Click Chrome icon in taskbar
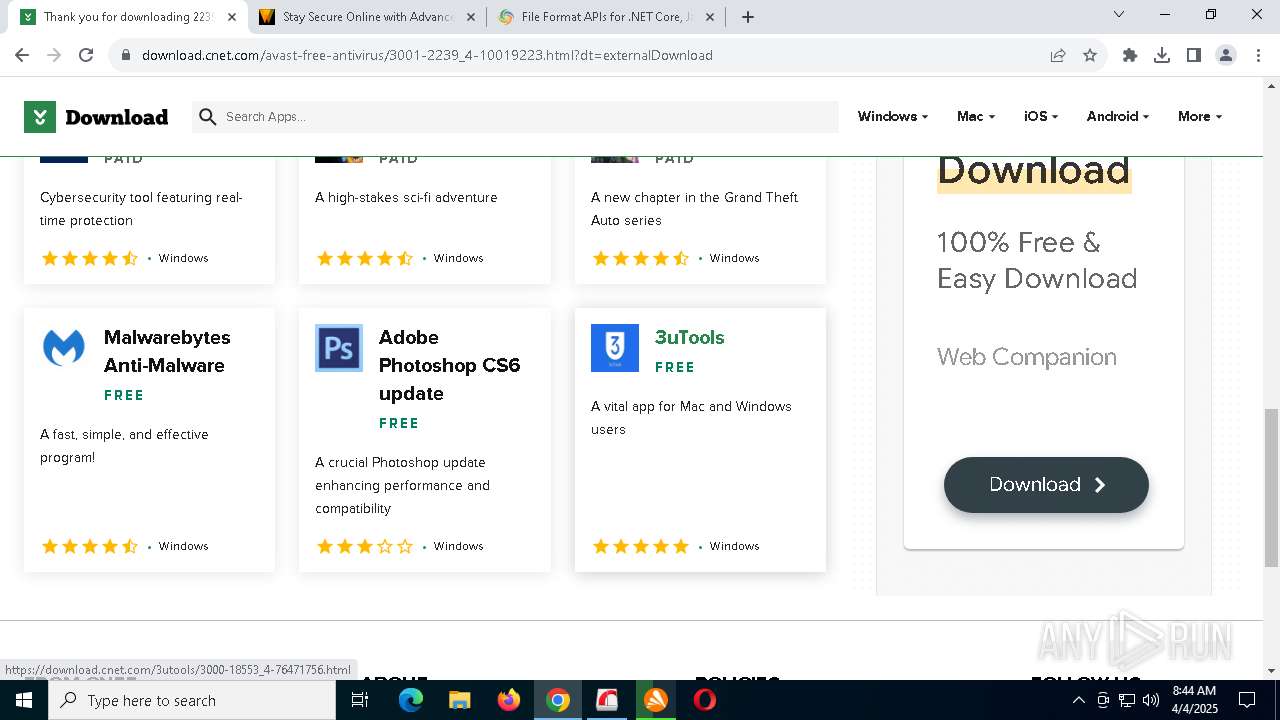 click(558, 700)
